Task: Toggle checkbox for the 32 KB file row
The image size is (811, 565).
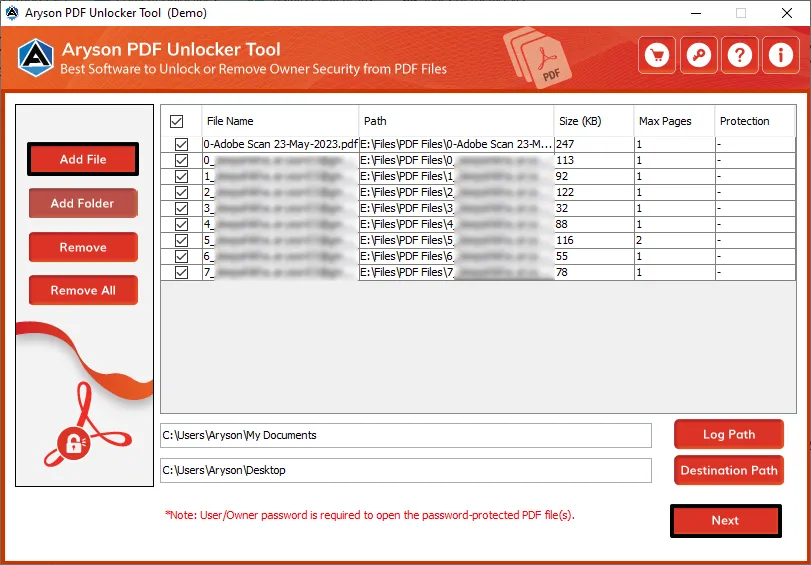Action: pyautogui.click(x=182, y=209)
